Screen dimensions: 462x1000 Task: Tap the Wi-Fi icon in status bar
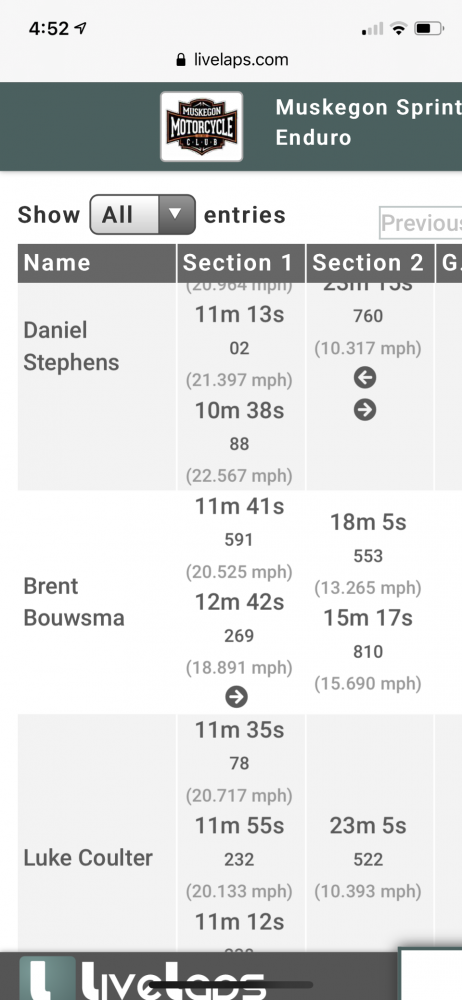tap(399, 28)
